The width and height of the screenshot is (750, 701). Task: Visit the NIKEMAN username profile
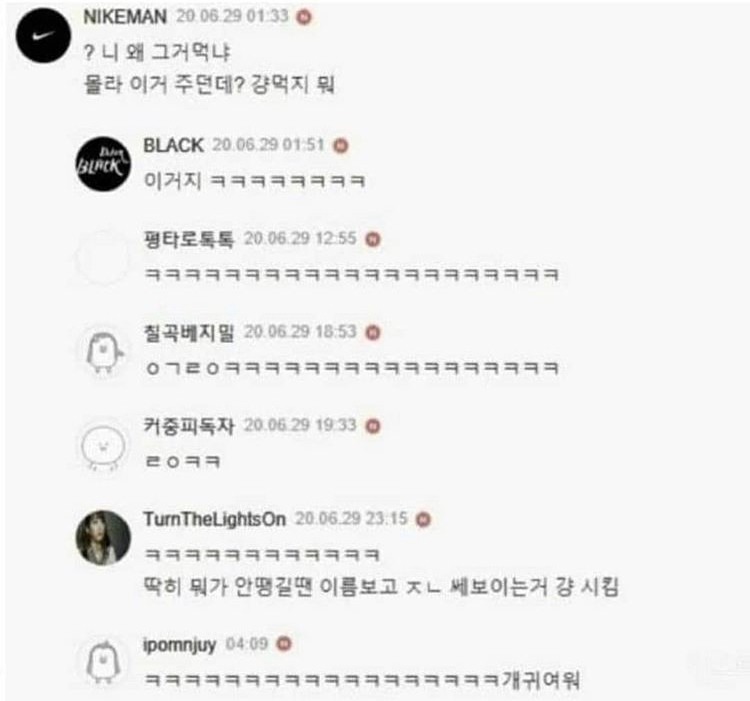click(x=125, y=17)
